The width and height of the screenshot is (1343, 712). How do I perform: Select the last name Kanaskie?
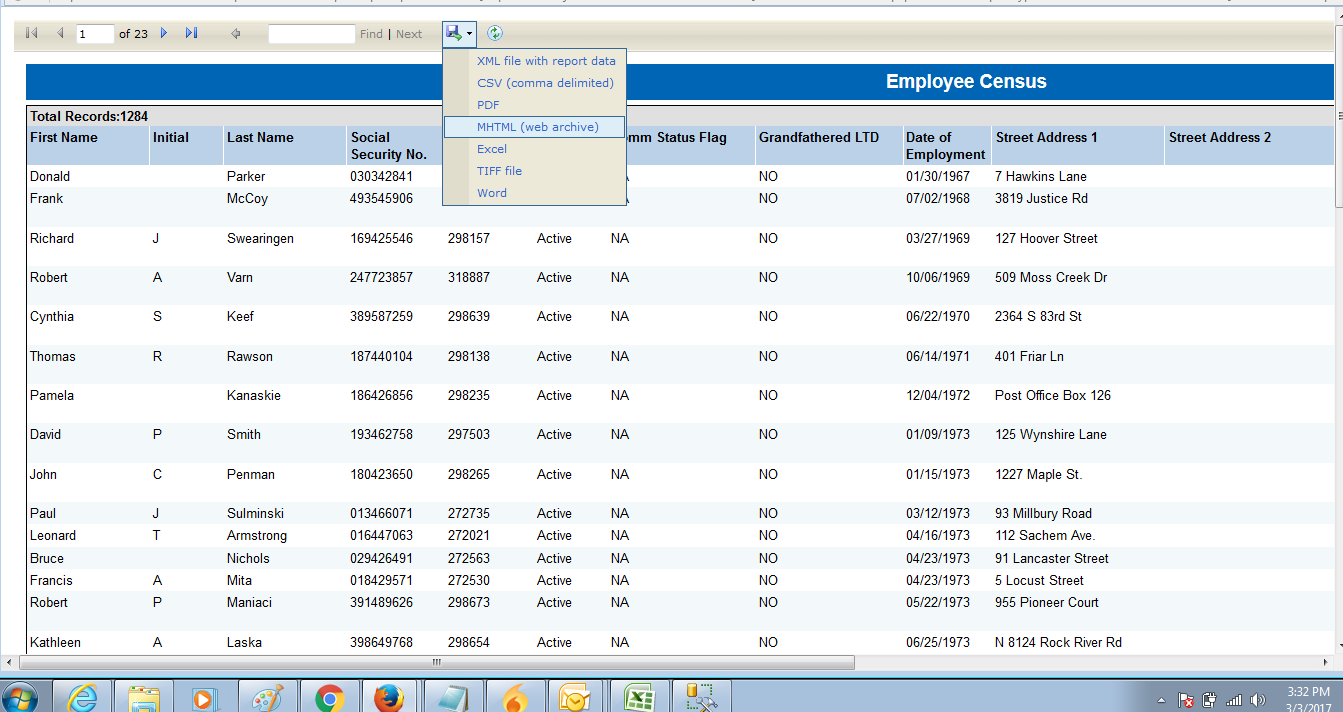pos(254,395)
